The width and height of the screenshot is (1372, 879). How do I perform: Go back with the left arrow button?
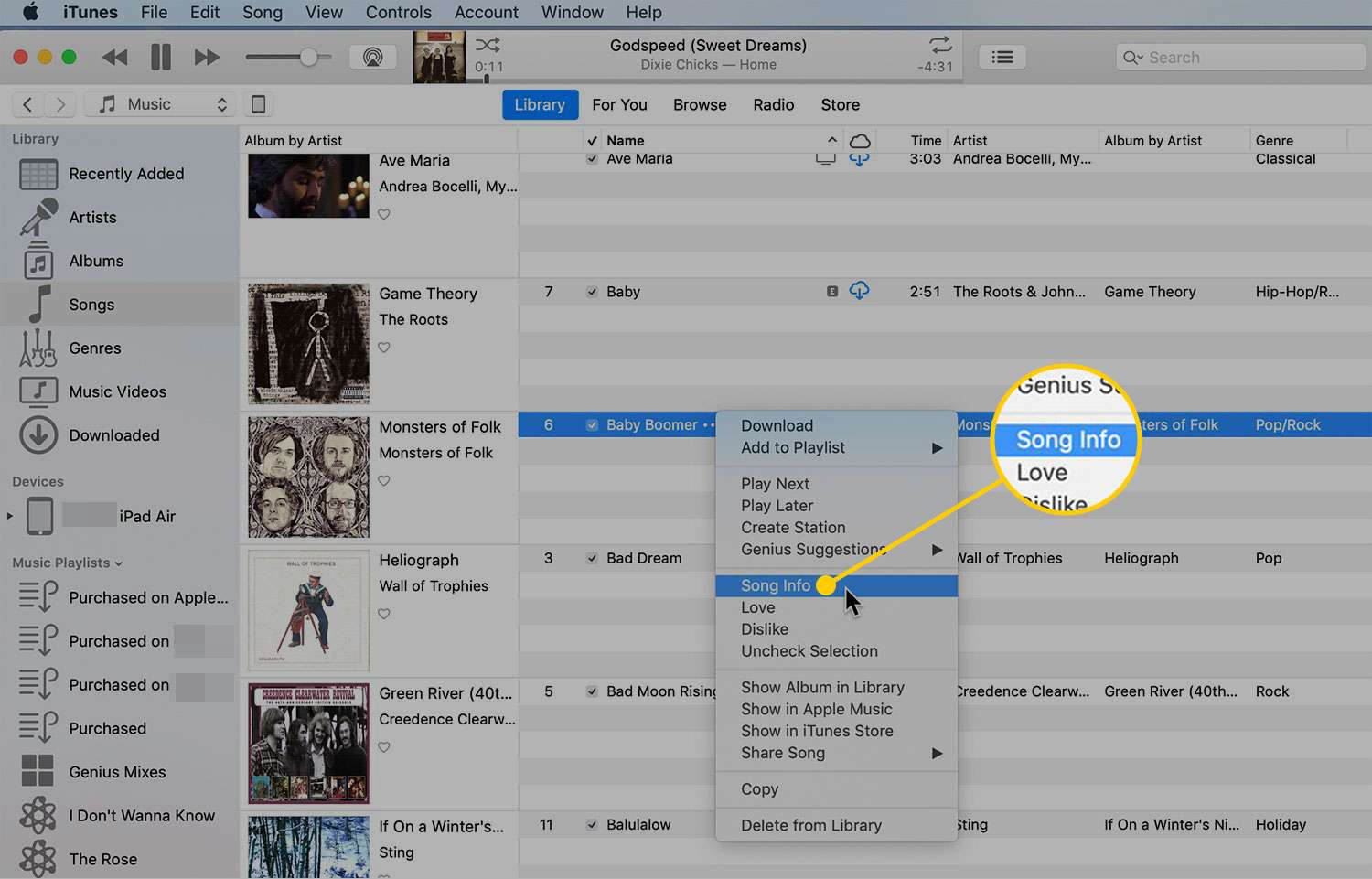27,104
